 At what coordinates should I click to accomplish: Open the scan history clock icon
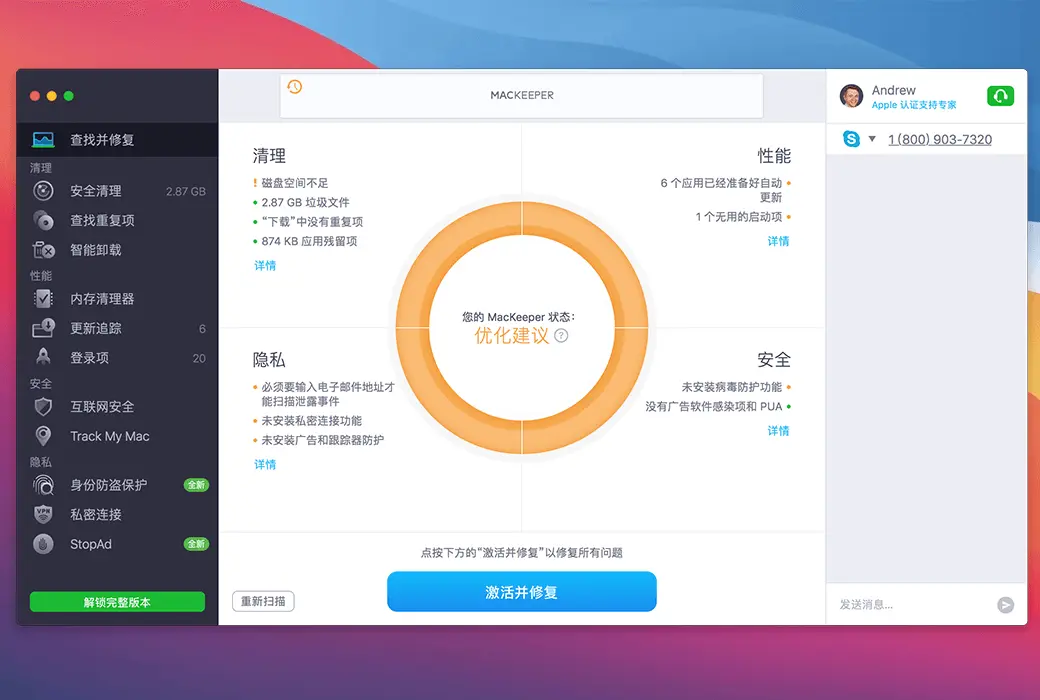coord(294,86)
